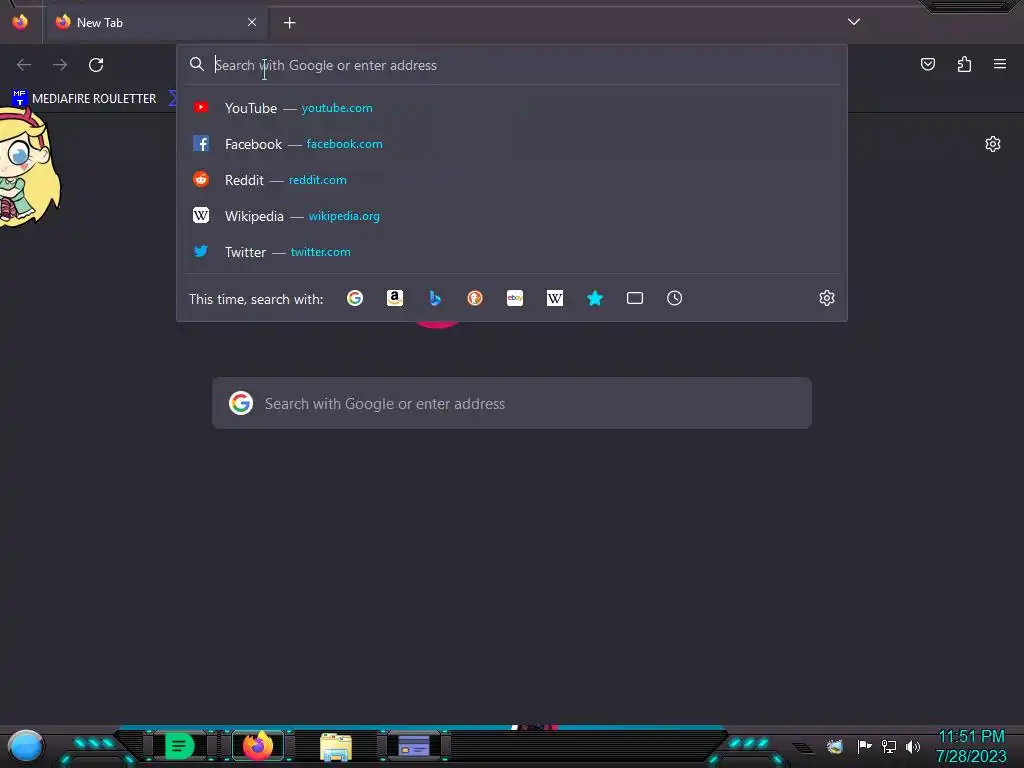Search this time with Google icon
Viewport: 1024px width, 768px height.
(355, 298)
